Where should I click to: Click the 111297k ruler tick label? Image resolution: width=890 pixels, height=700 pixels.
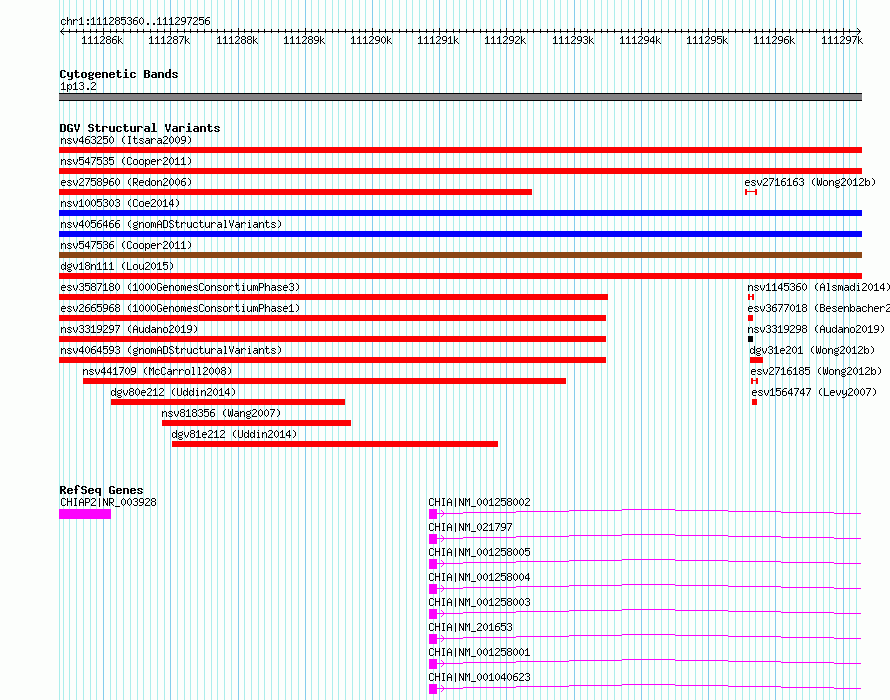coord(842,40)
